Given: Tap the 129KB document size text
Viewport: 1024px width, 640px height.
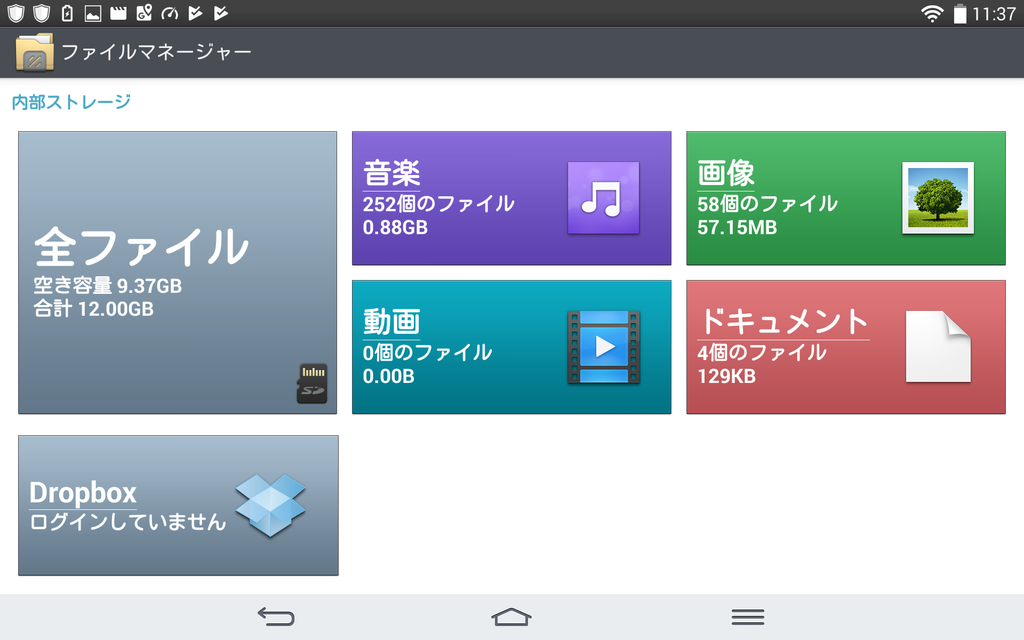Looking at the screenshot, I should pyautogui.click(x=726, y=376).
